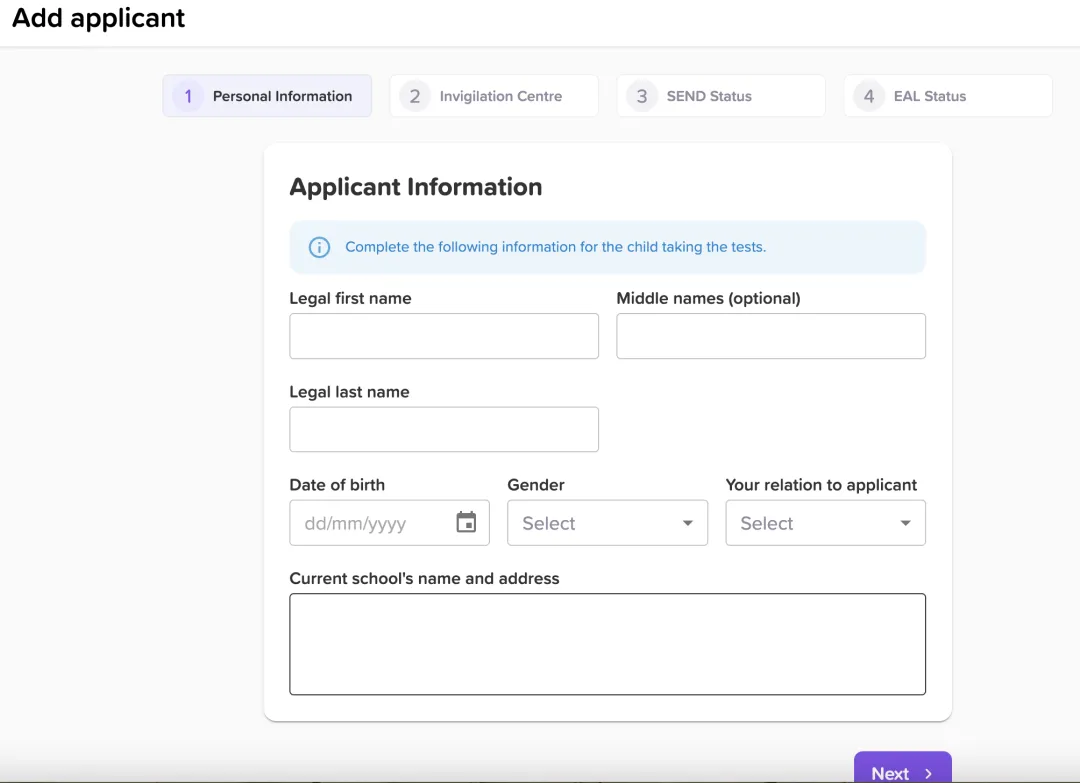Viewport: 1080px width, 783px height.
Task: Click the number 2 circle for Invigilation Centre
Action: [415, 96]
